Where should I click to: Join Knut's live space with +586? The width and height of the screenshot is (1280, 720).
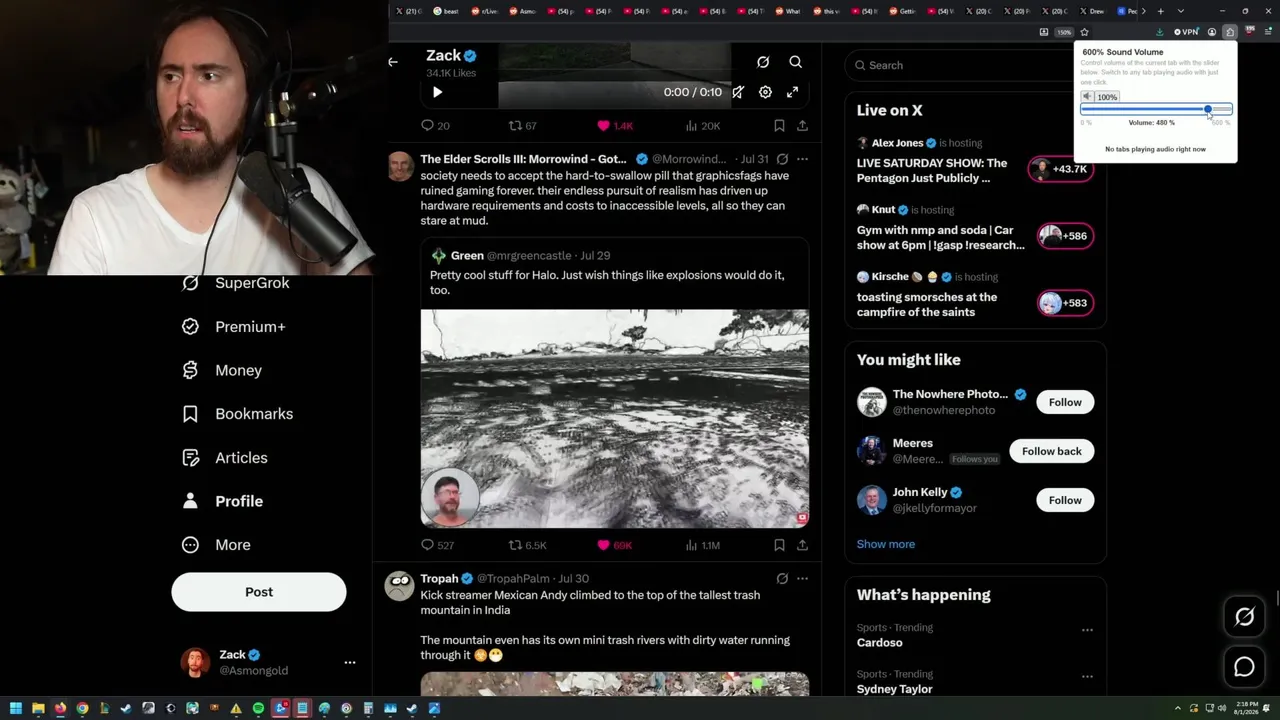point(1064,236)
